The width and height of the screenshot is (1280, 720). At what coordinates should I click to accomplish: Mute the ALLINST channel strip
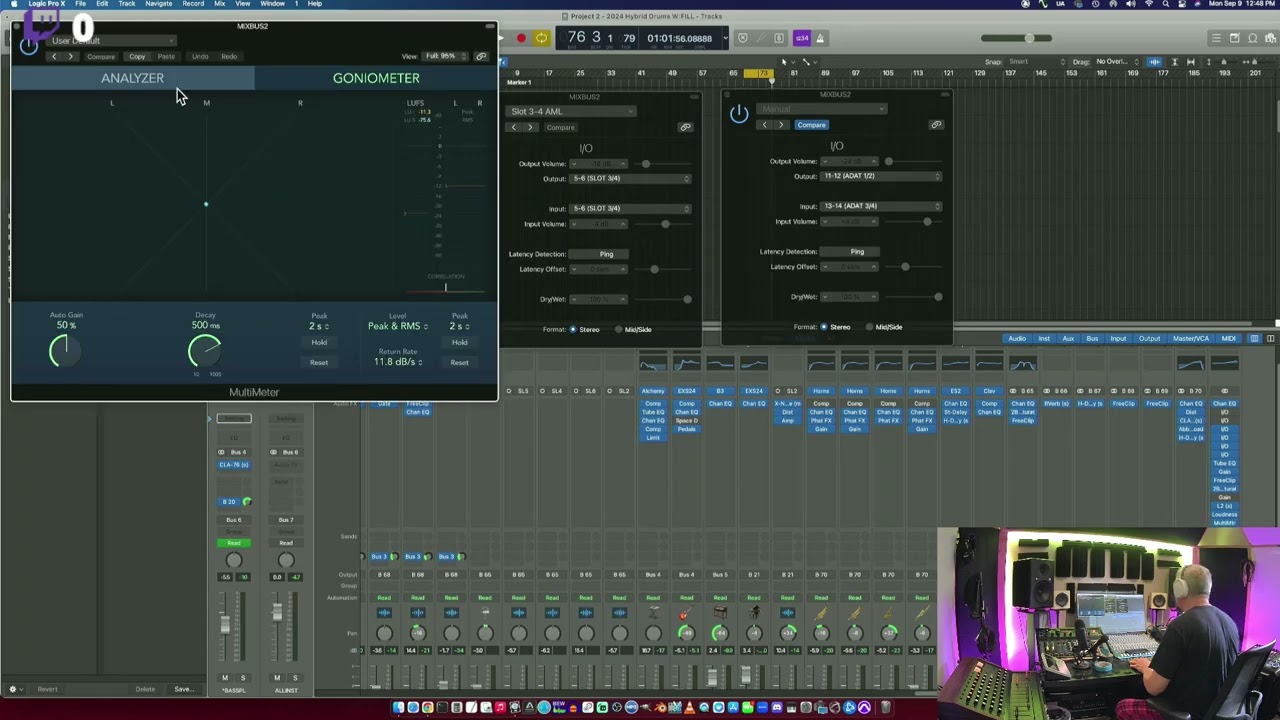(x=277, y=678)
